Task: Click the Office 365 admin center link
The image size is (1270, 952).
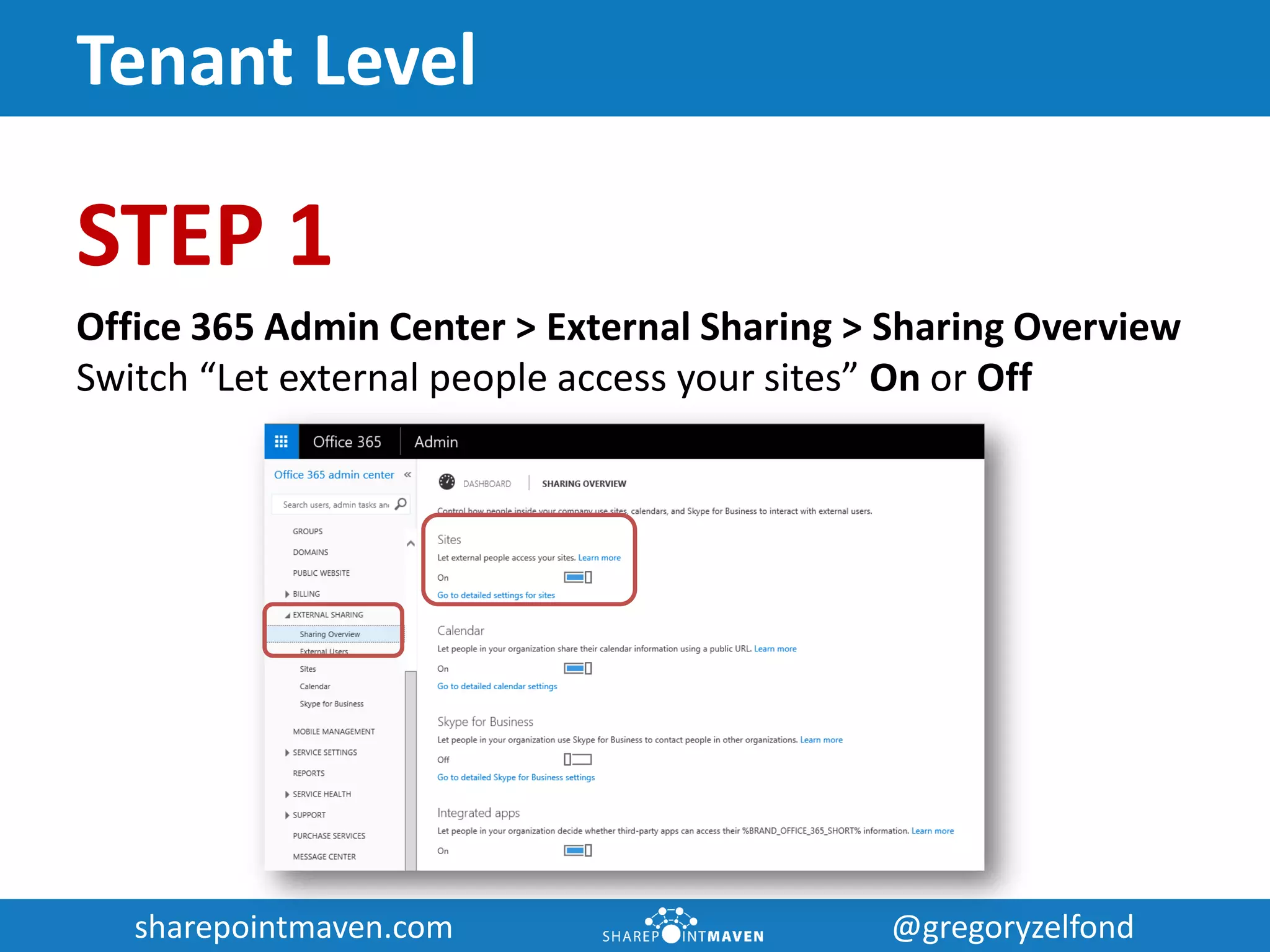Action: tap(334, 475)
